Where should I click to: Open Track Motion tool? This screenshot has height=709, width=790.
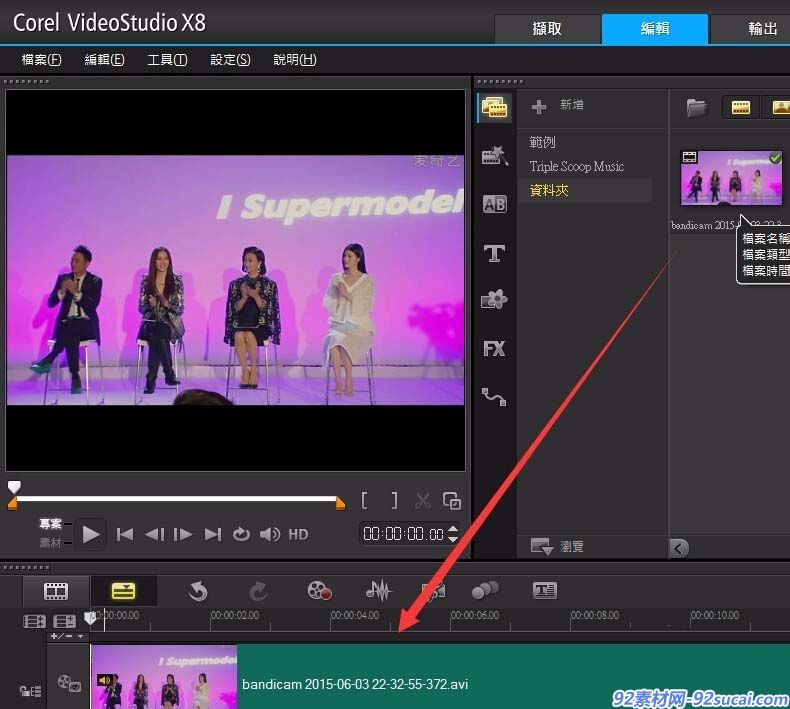(x=485, y=591)
